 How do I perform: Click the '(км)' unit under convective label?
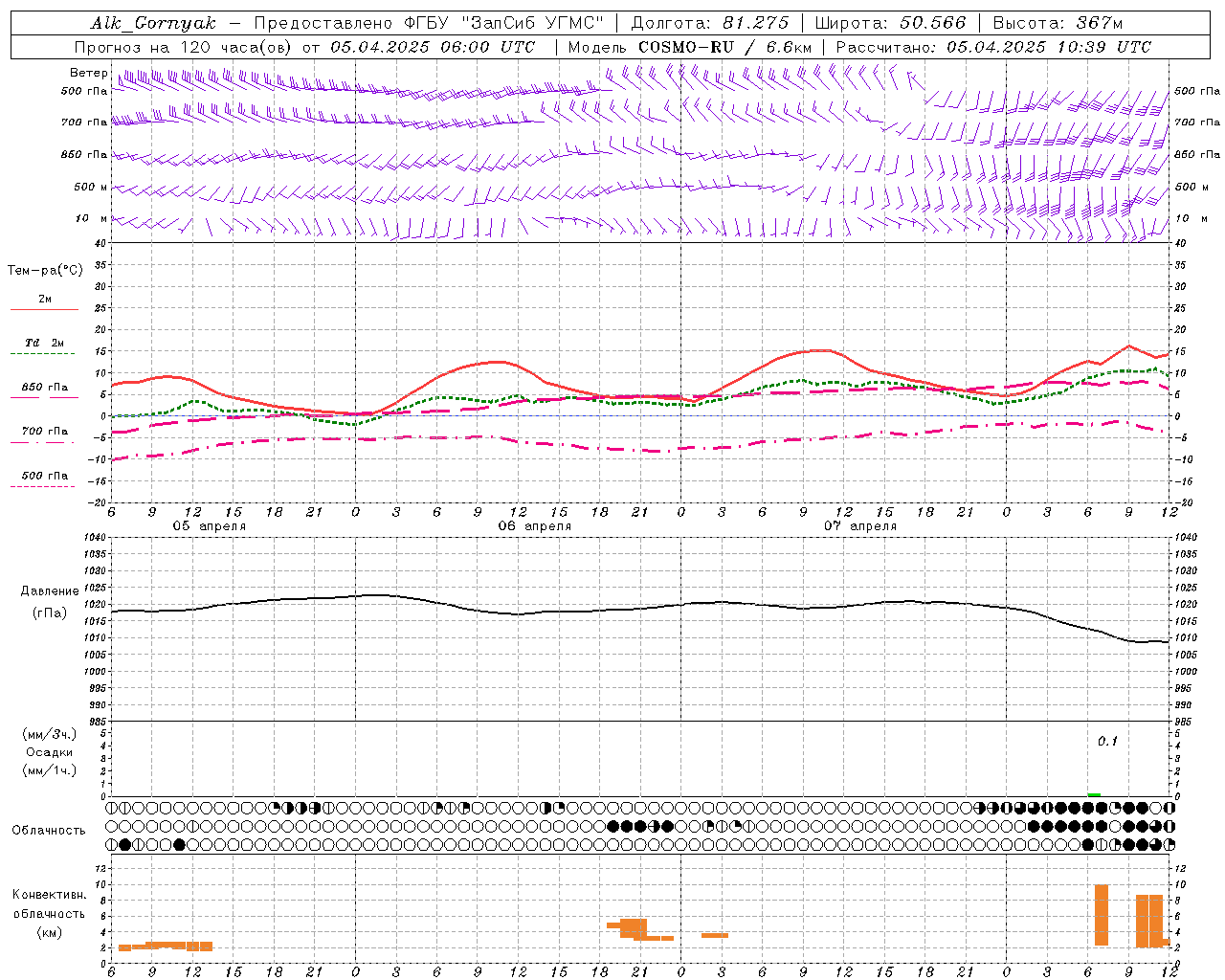coord(49,932)
